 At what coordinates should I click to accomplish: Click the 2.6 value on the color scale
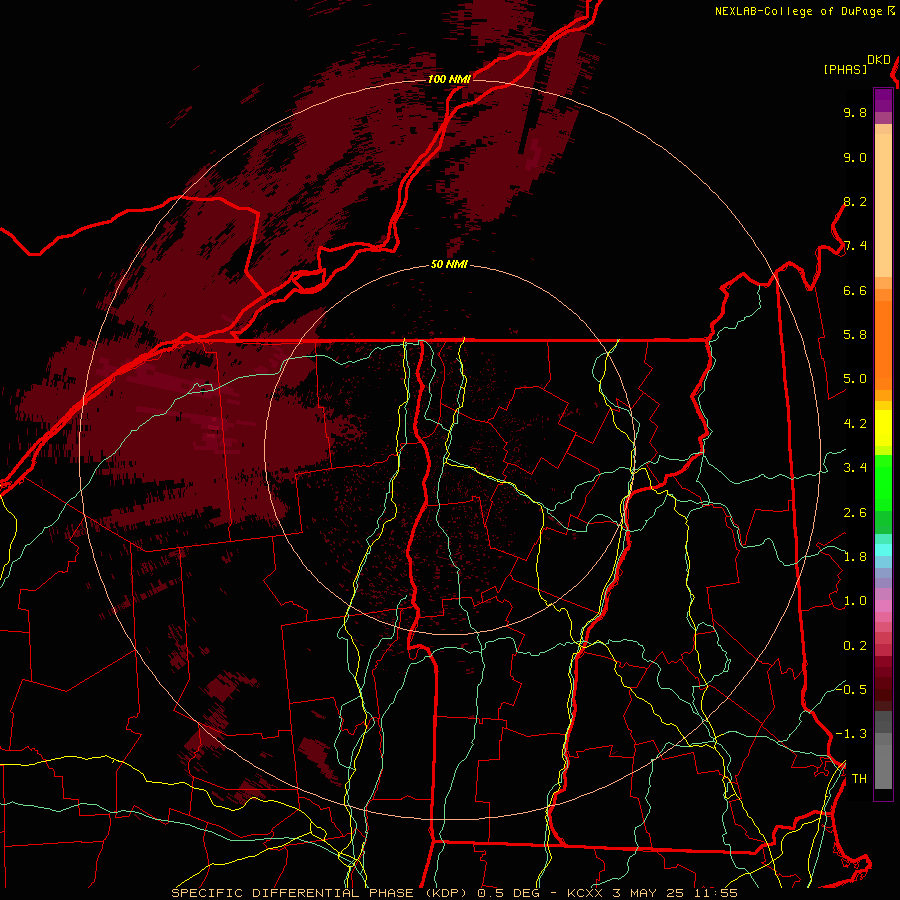855,513
